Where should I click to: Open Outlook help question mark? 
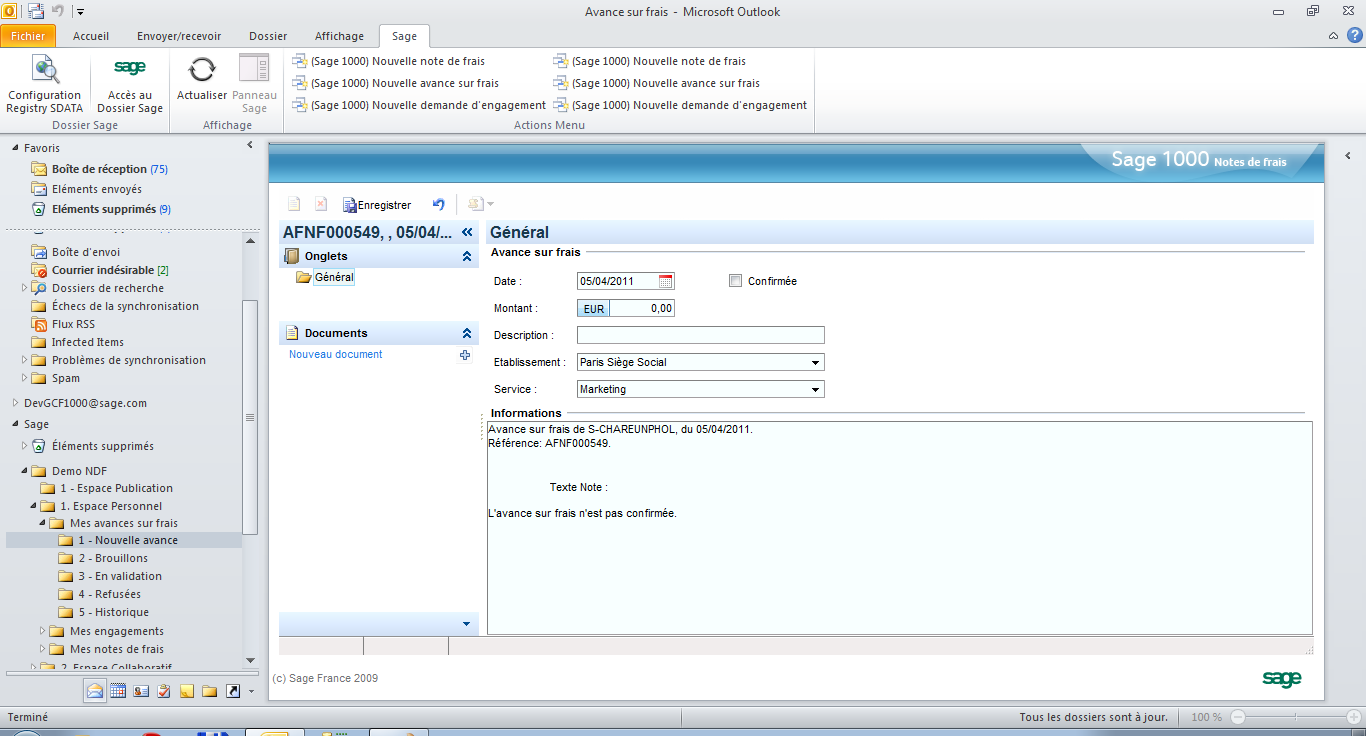[x=1355, y=35]
